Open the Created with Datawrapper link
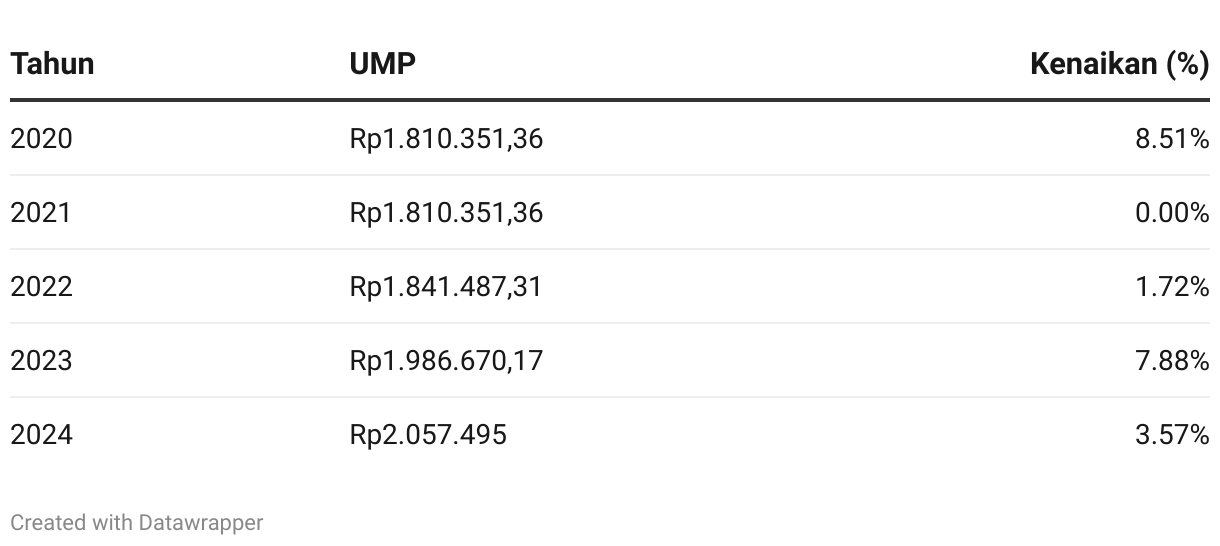Image resolution: width=1220 pixels, height=546 pixels. [x=137, y=522]
